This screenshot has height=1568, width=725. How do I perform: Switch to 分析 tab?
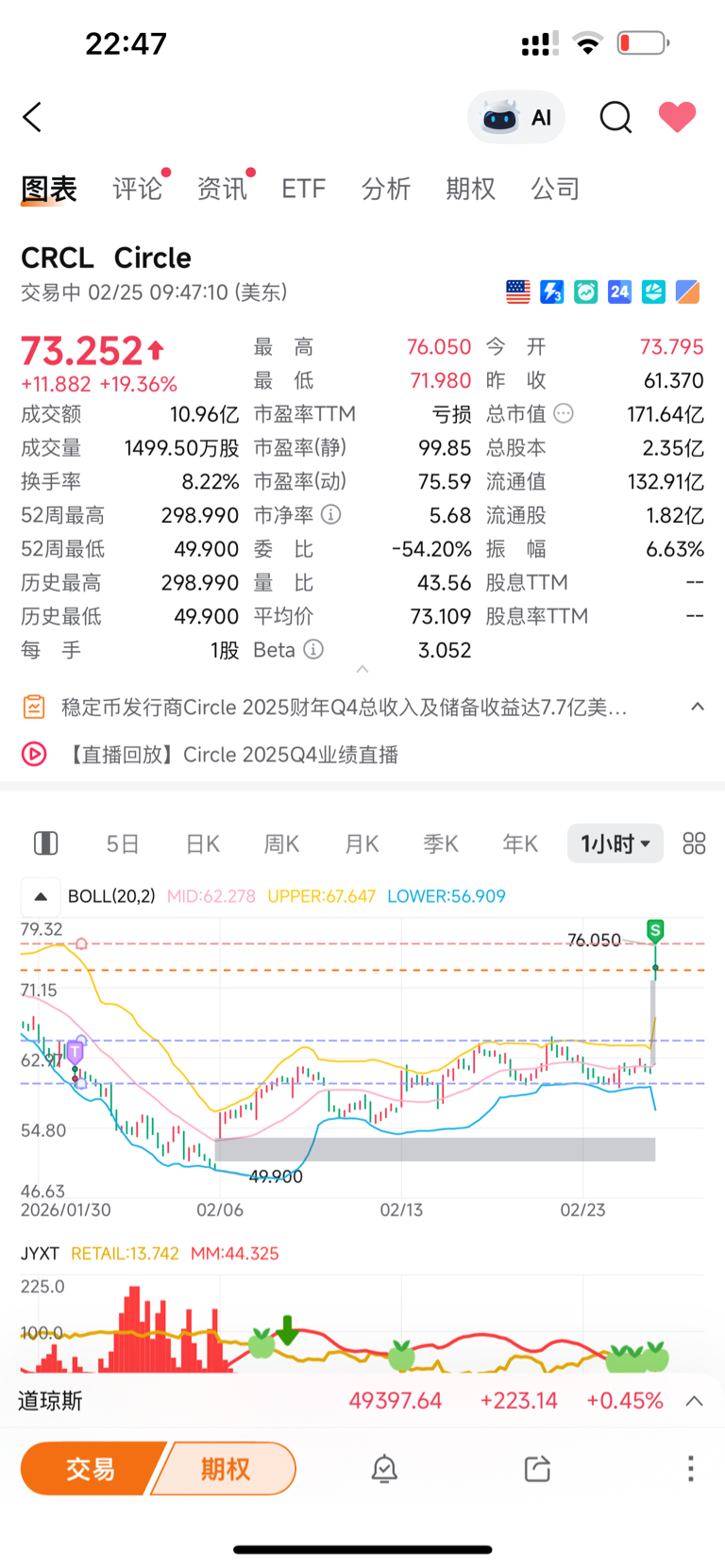[386, 189]
